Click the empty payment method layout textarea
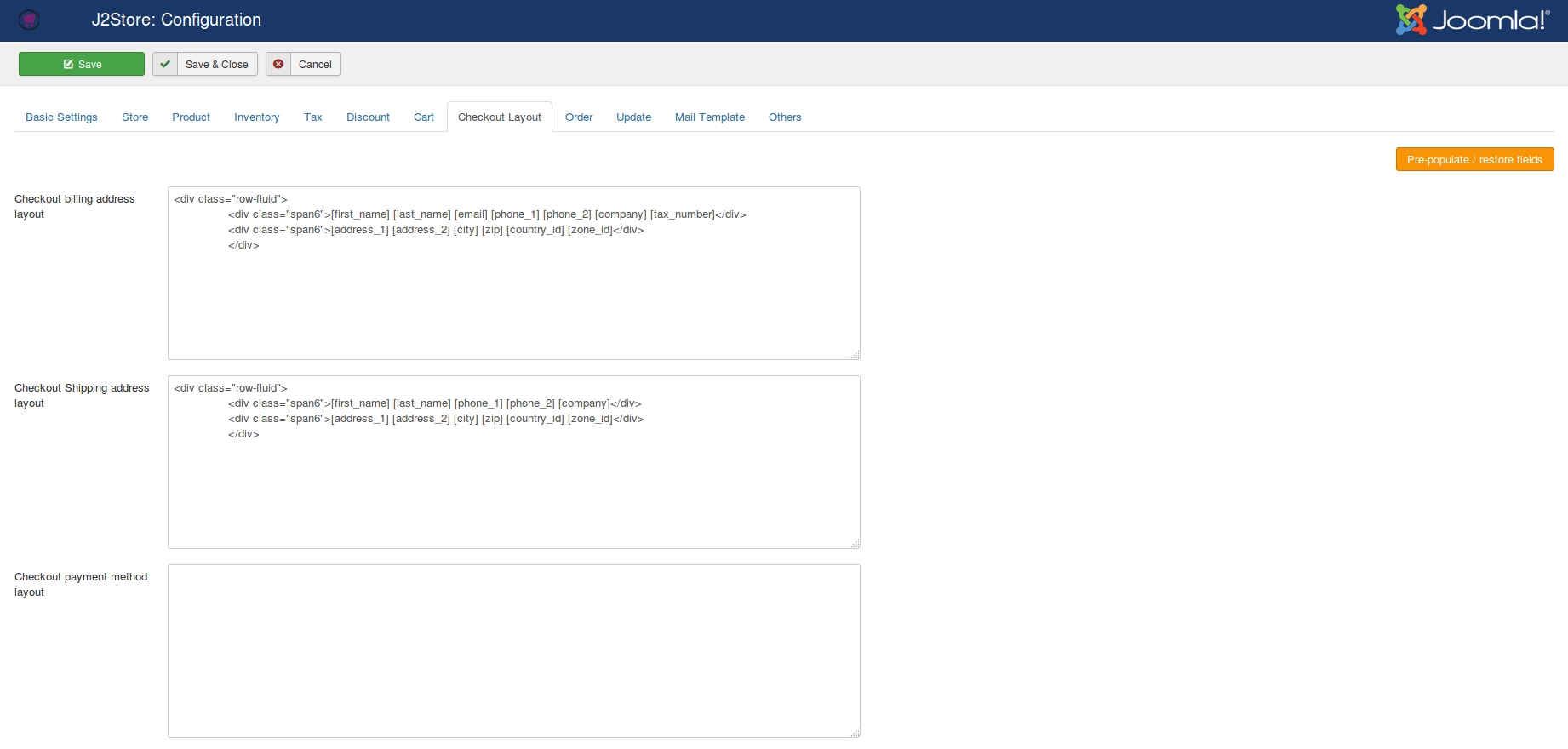Screen dimensions: 1568x749 click(x=514, y=651)
